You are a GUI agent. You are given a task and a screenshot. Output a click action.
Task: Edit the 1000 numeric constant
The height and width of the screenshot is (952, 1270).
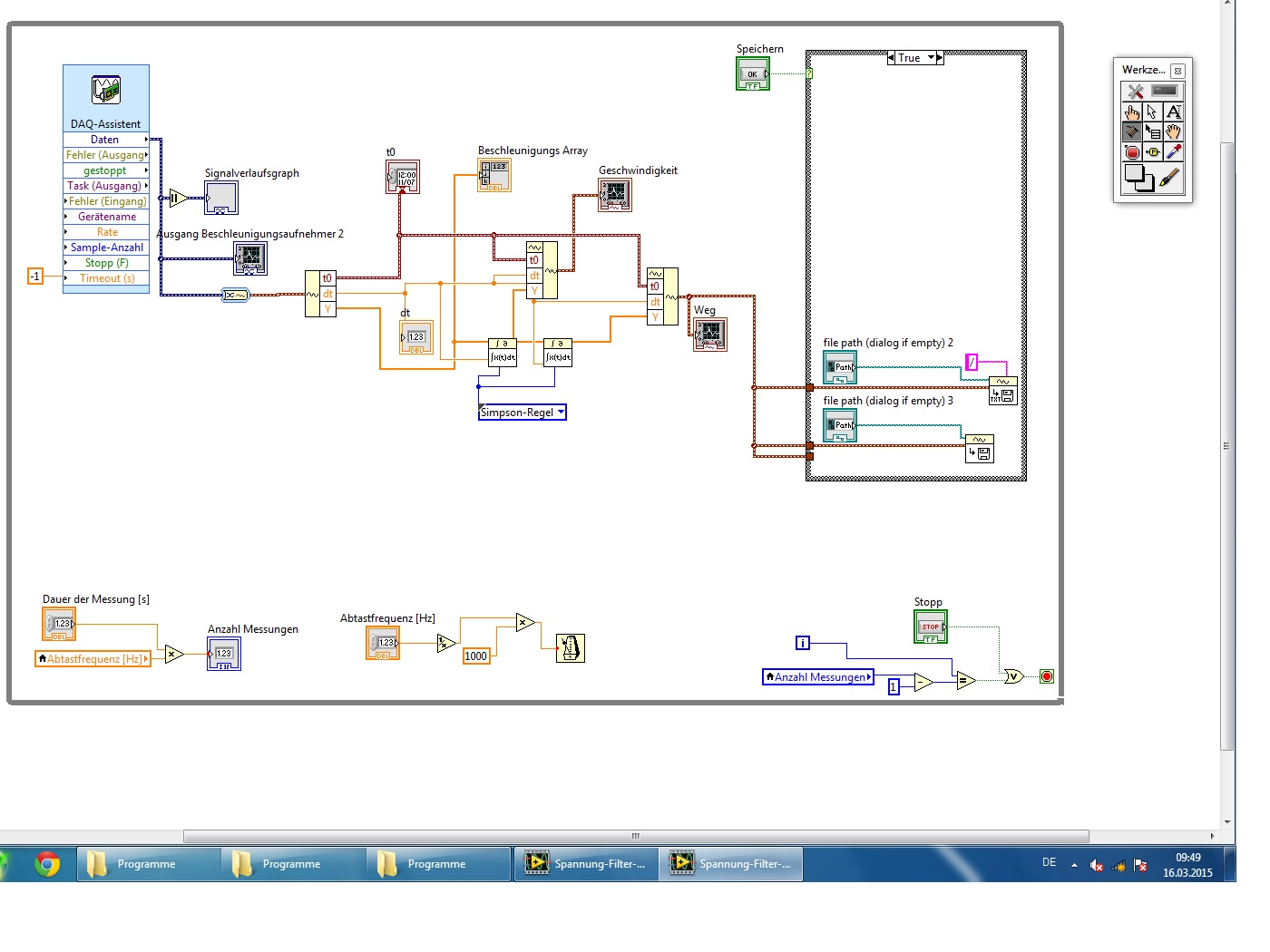click(x=476, y=656)
